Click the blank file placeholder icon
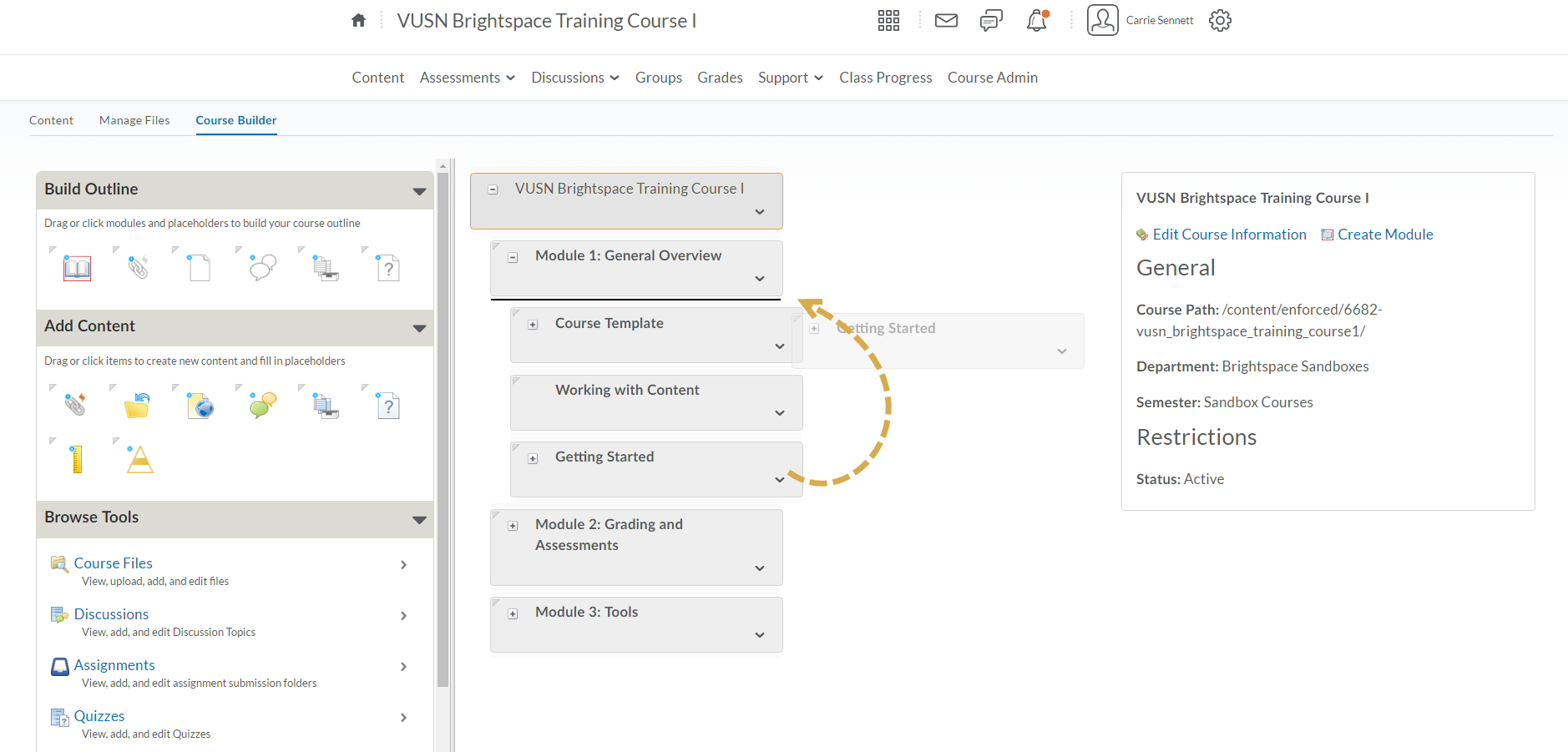The width and height of the screenshot is (1568, 752). (200, 268)
